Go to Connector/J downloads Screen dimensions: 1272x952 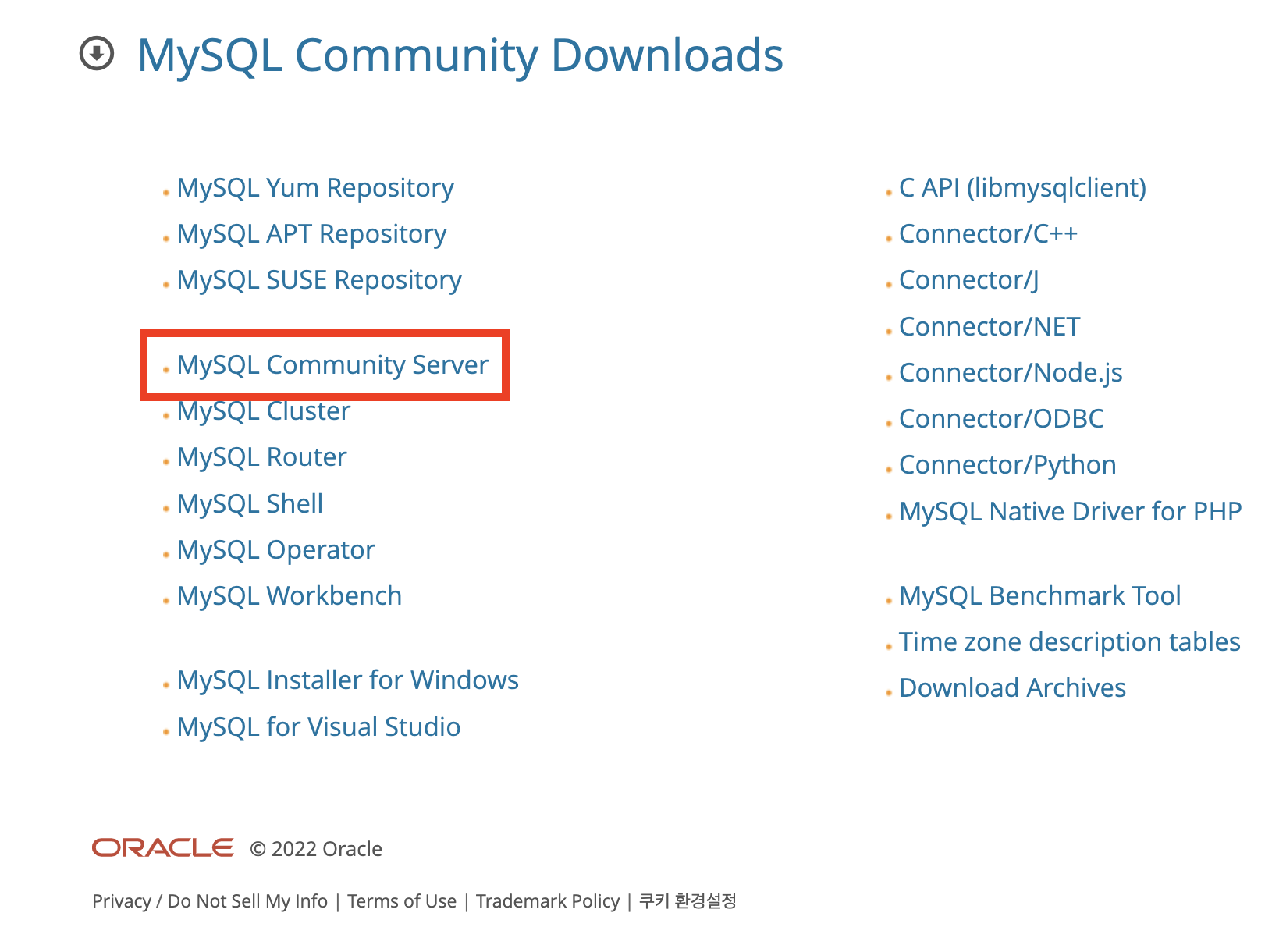tap(968, 280)
